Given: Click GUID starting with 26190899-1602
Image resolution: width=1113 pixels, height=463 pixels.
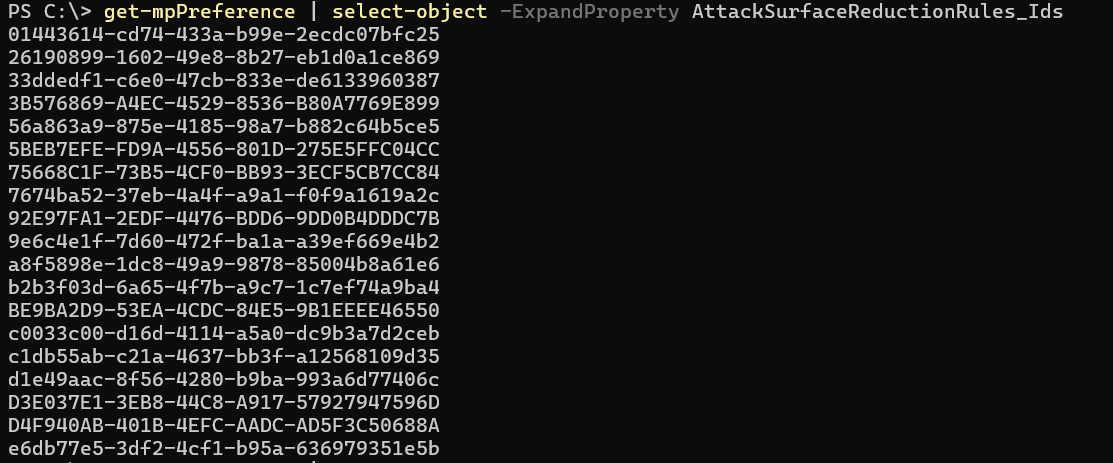Looking at the screenshot, I should (224, 58).
